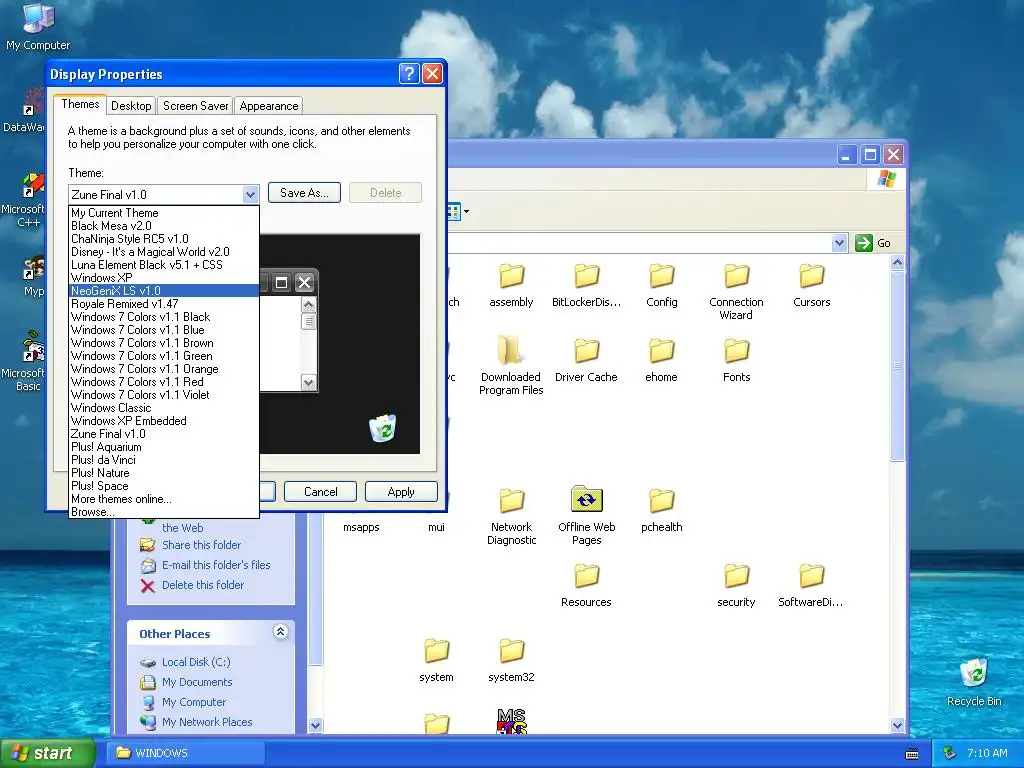Choose Royale Remixed v1.47 theme

[164, 304]
